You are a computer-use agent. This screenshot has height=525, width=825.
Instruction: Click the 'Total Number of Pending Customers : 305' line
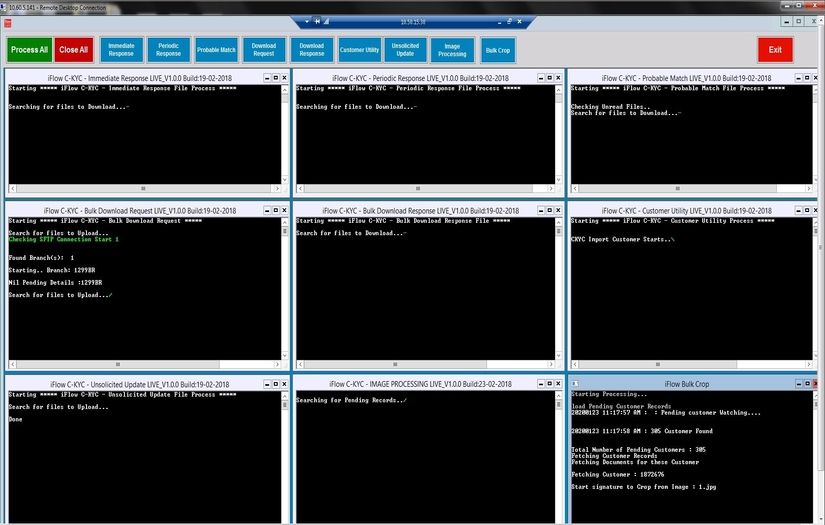[639, 450]
